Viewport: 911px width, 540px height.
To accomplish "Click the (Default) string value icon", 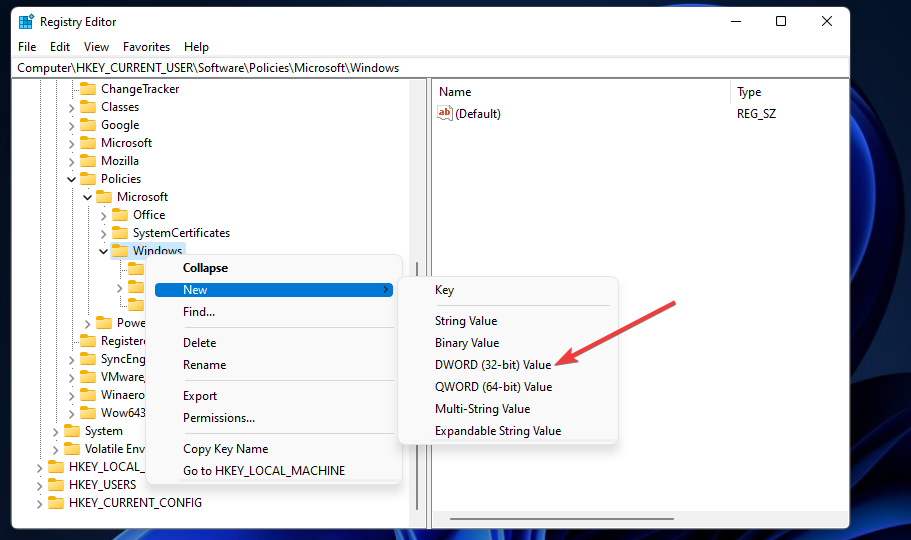I will coord(446,114).
